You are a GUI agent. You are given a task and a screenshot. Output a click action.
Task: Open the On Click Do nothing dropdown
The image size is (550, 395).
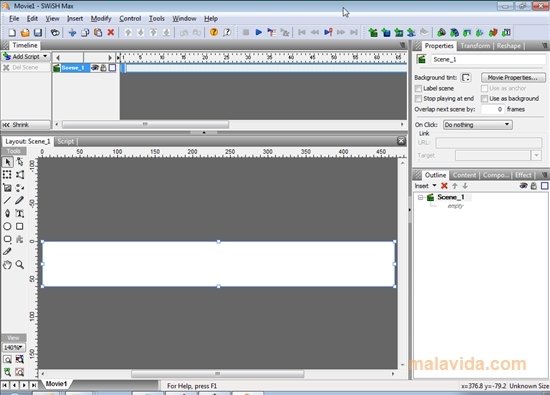(x=477, y=125)
